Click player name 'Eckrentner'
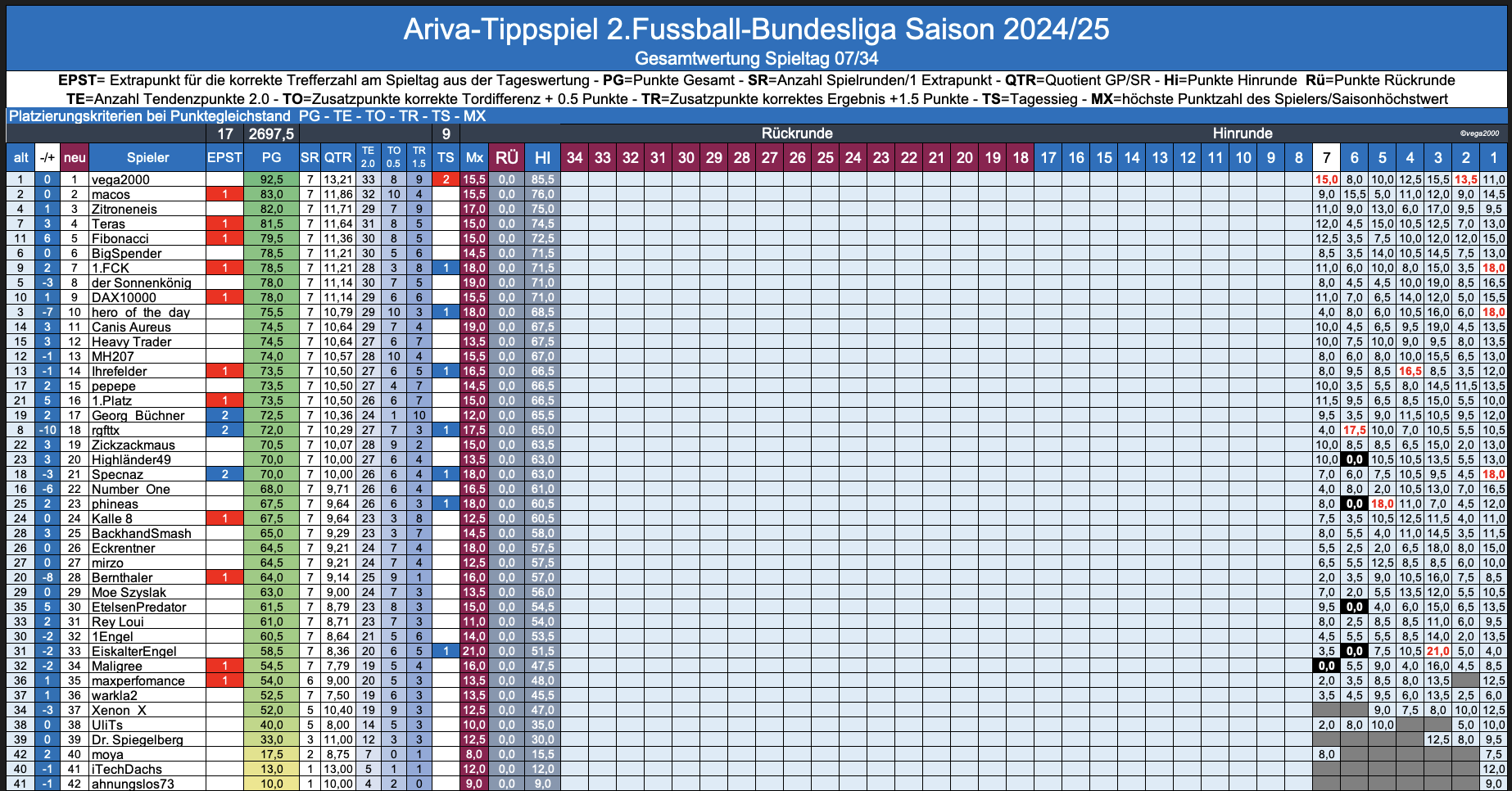The width and height of the screenshot is (1512, 791). click(123, 548)
